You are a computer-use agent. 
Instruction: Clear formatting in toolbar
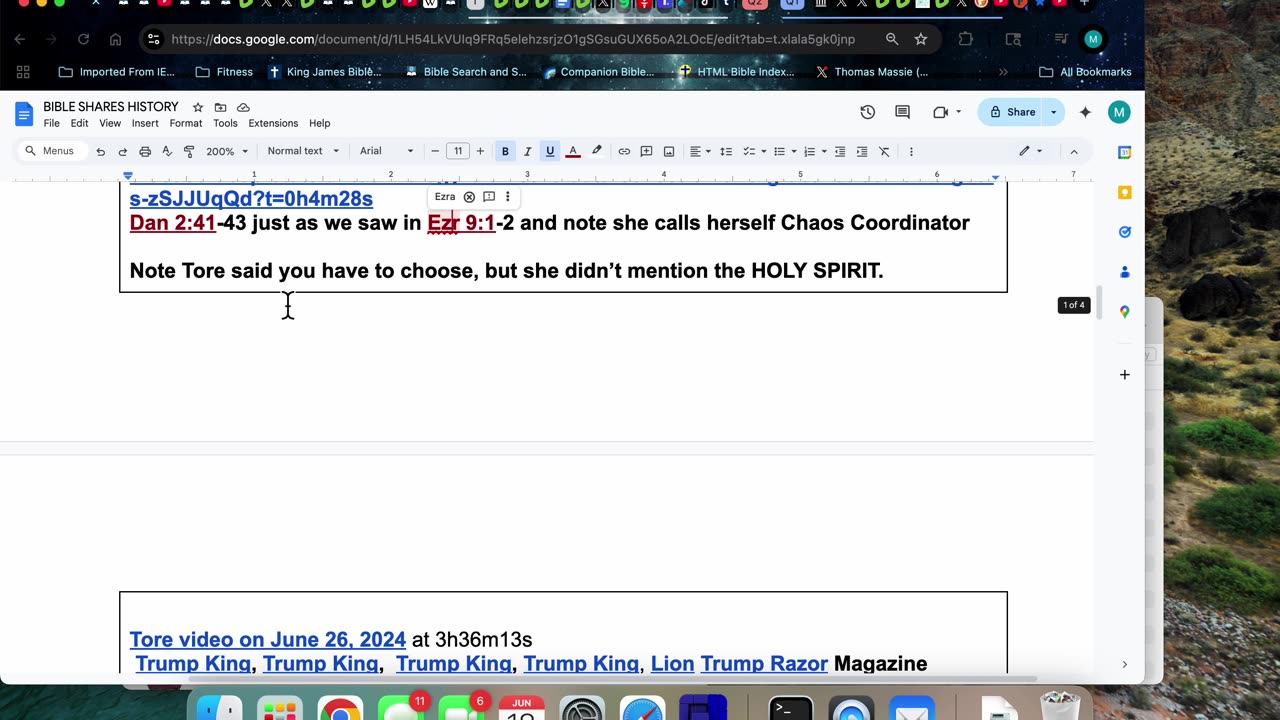point(884,151)
